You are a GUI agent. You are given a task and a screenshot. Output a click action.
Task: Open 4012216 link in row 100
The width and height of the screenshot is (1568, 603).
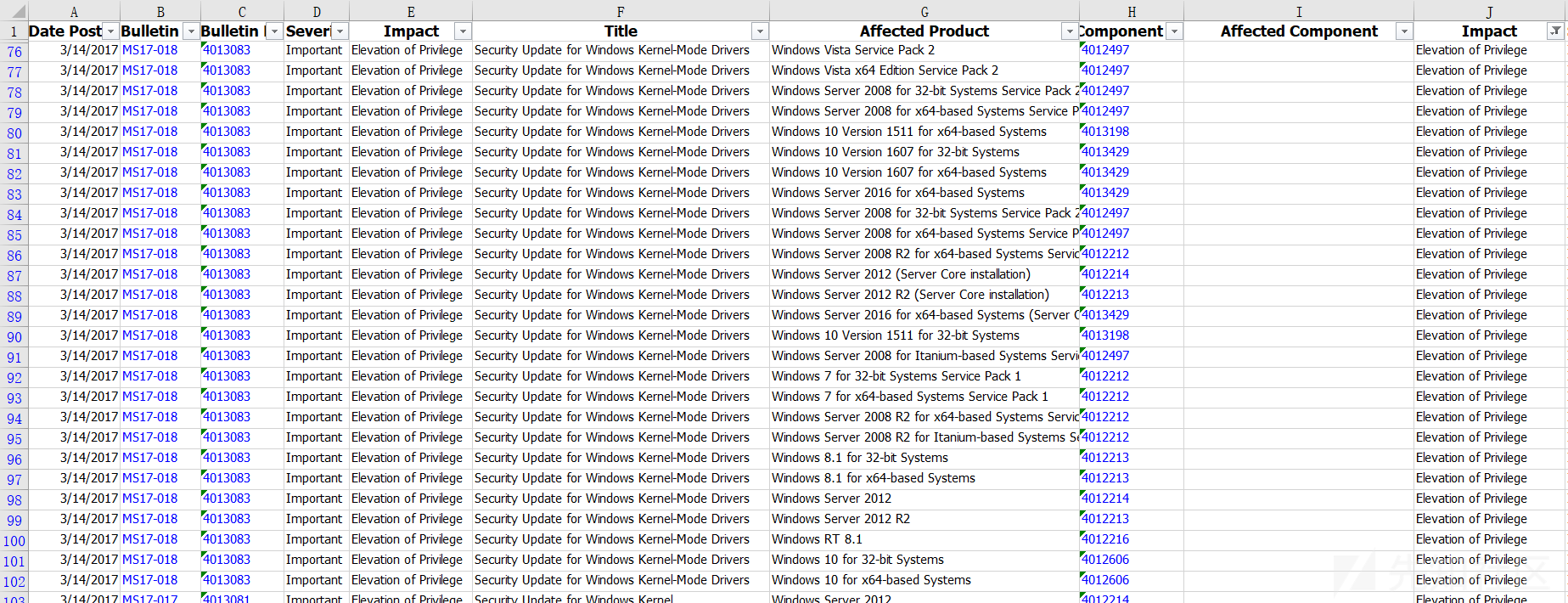pos(1106,539)
